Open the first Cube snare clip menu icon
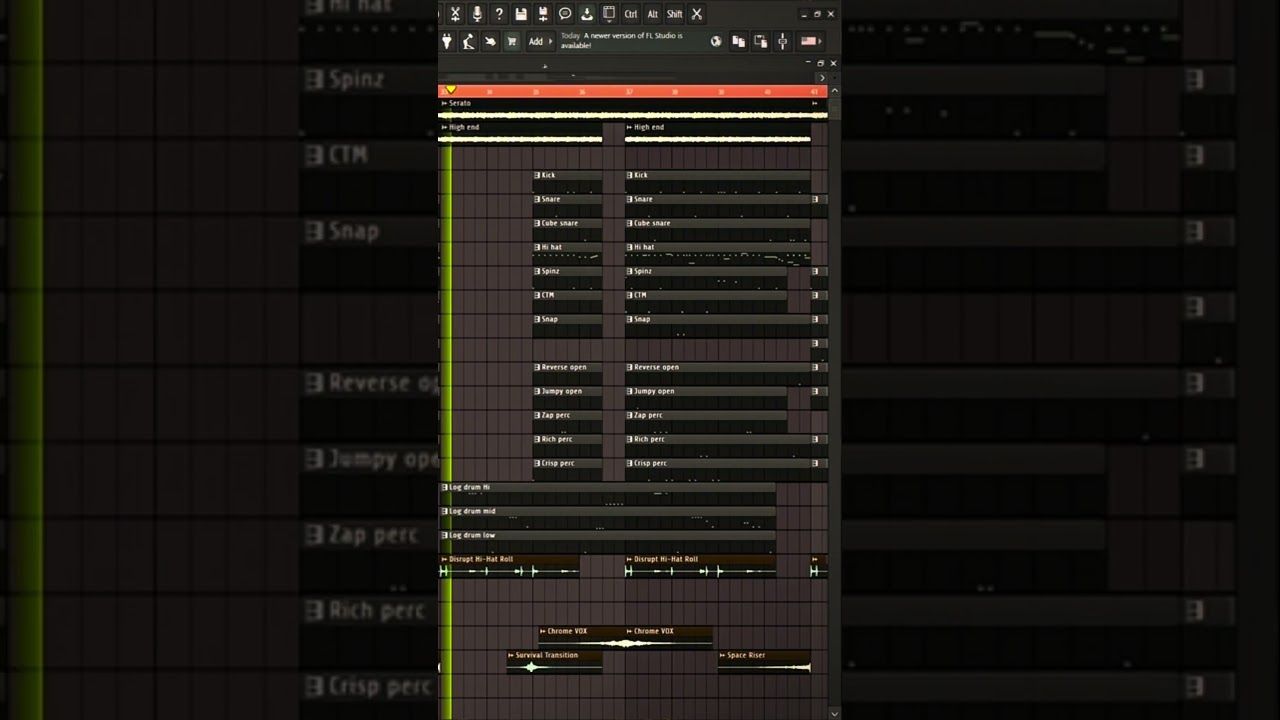1280x720 pixels. [x=537, y=223]
